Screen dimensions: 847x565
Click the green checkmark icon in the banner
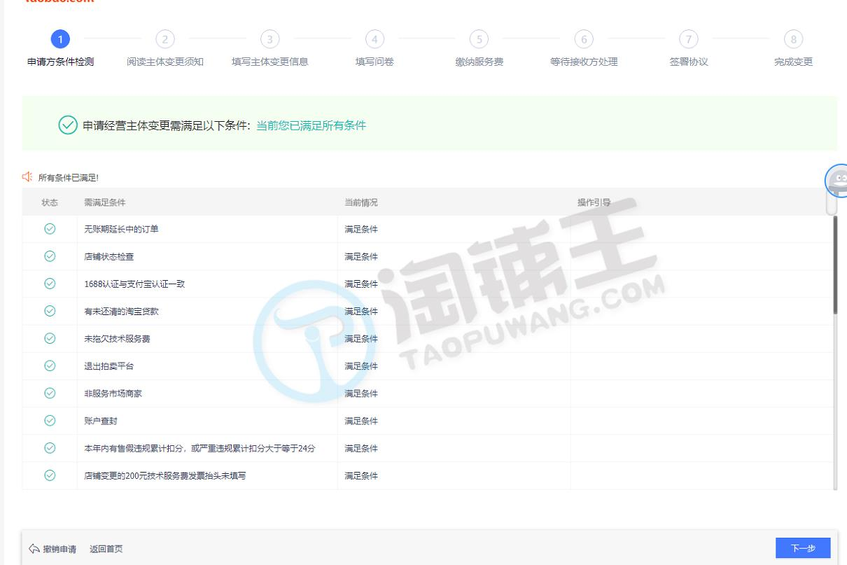click(x=68, y=125)
